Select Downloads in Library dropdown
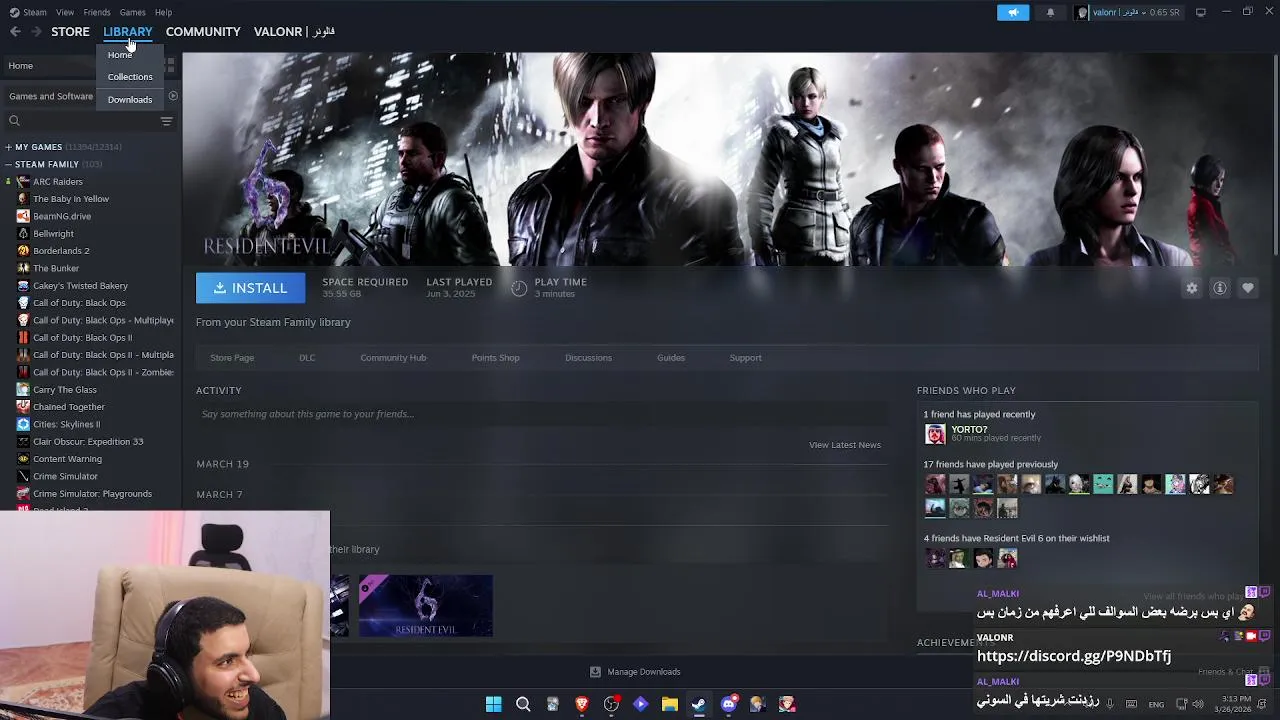This screenshot has width=1280, height=720. click(x=130, y=100)
